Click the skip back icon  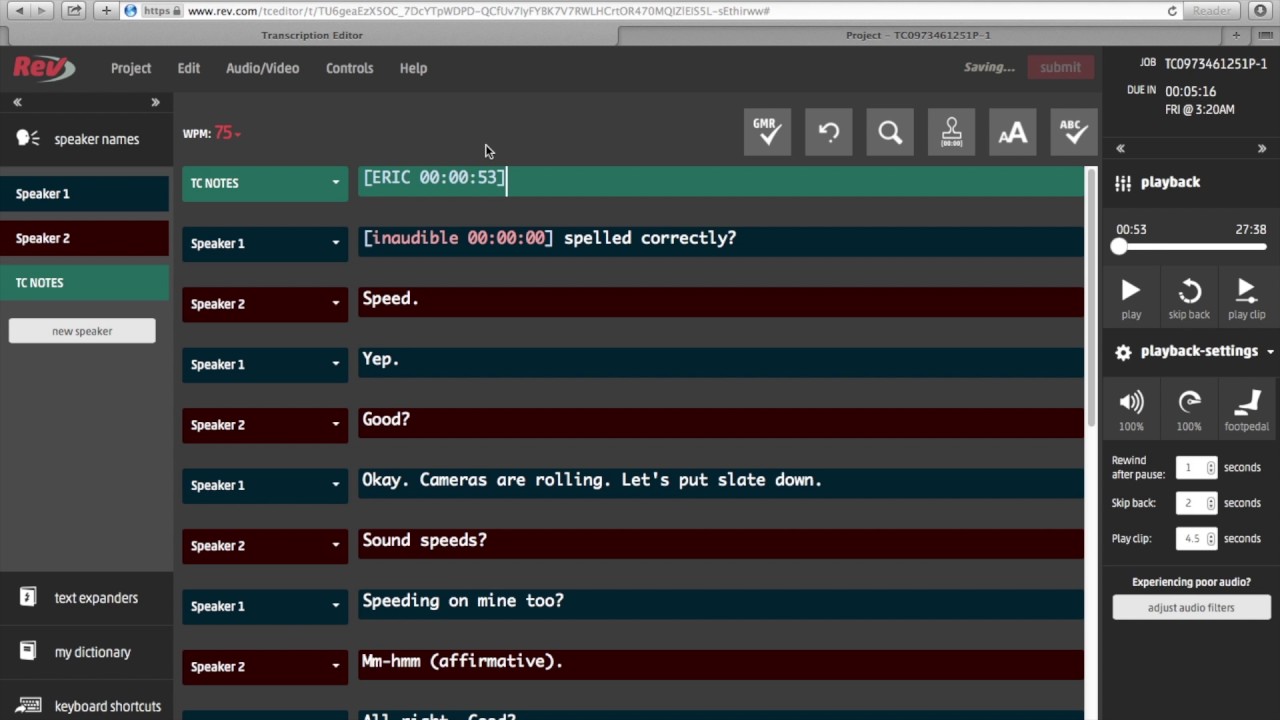[1189, 291]
